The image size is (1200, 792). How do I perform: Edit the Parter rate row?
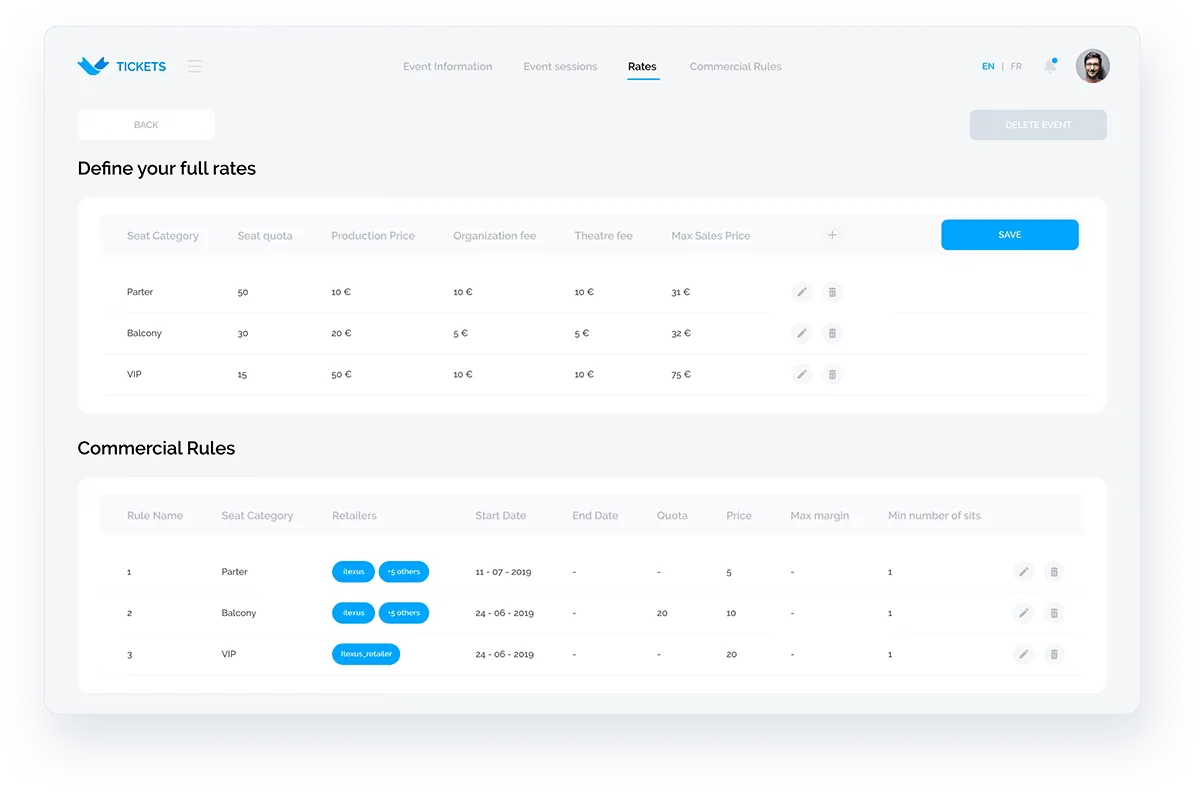[x=801, y=292]
